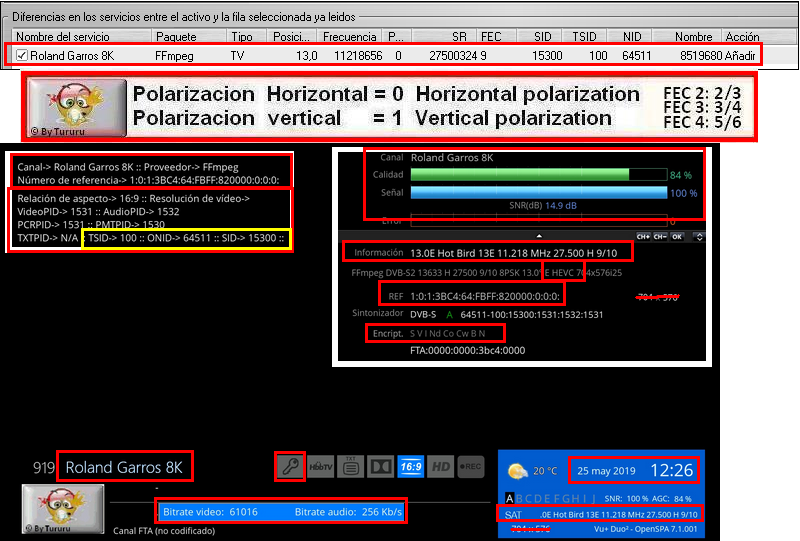This screenshot has height=541, width=800.
Task: Click the blue 16:9 aspect icon
Action: click(x=411, y=466)
